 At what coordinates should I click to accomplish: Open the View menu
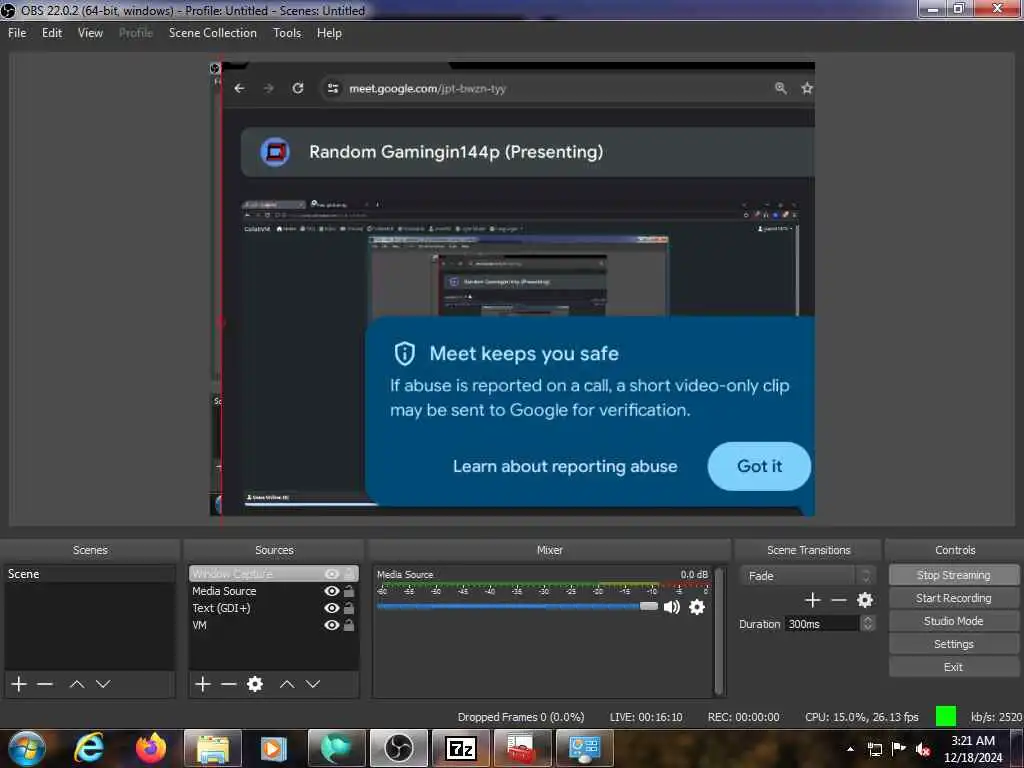point(90,33)
